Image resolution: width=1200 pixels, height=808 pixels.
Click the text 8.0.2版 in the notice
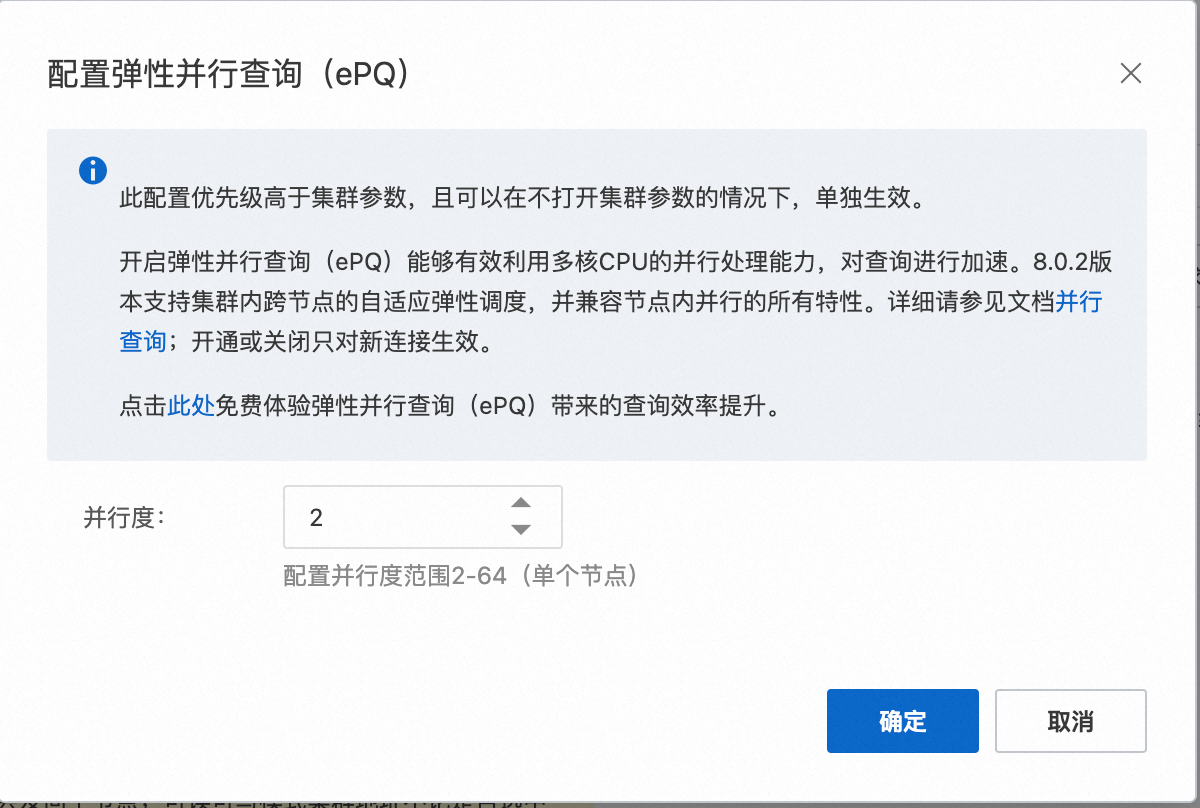1066,263
